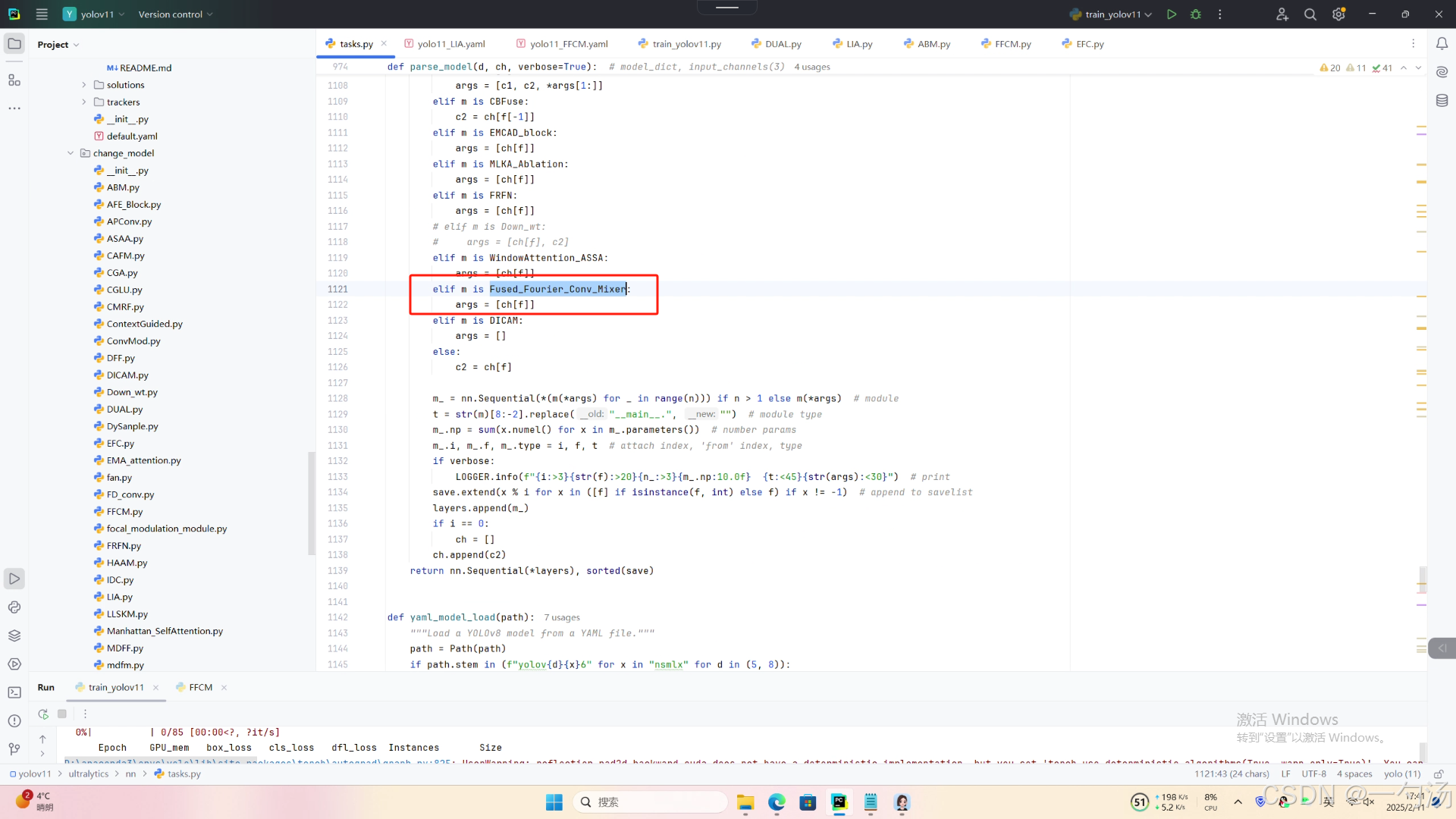Expand the solutions folder
Image resolution: width=1456 pixels, height=819 pixels.
pos(84,85)
